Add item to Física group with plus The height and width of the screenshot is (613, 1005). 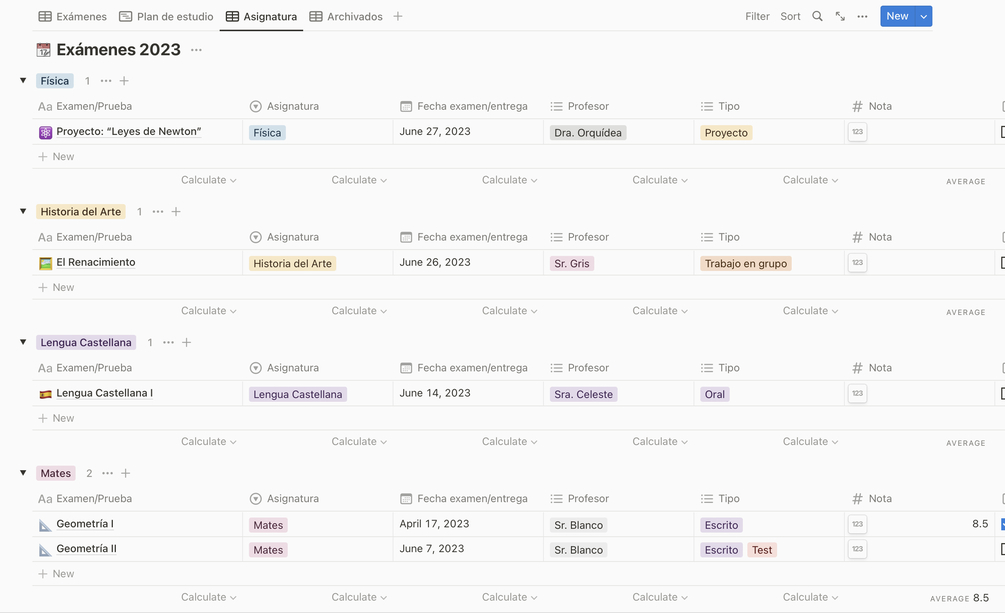[x=124, y=81]
